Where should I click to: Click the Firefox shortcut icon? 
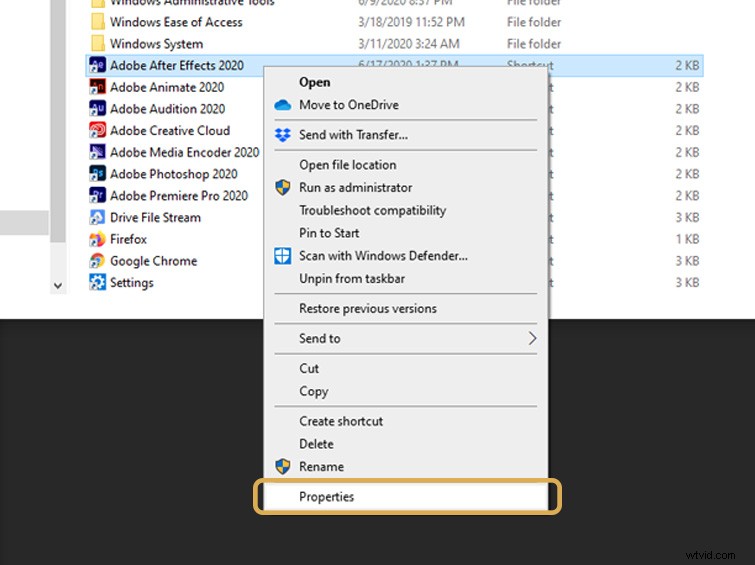97,239
